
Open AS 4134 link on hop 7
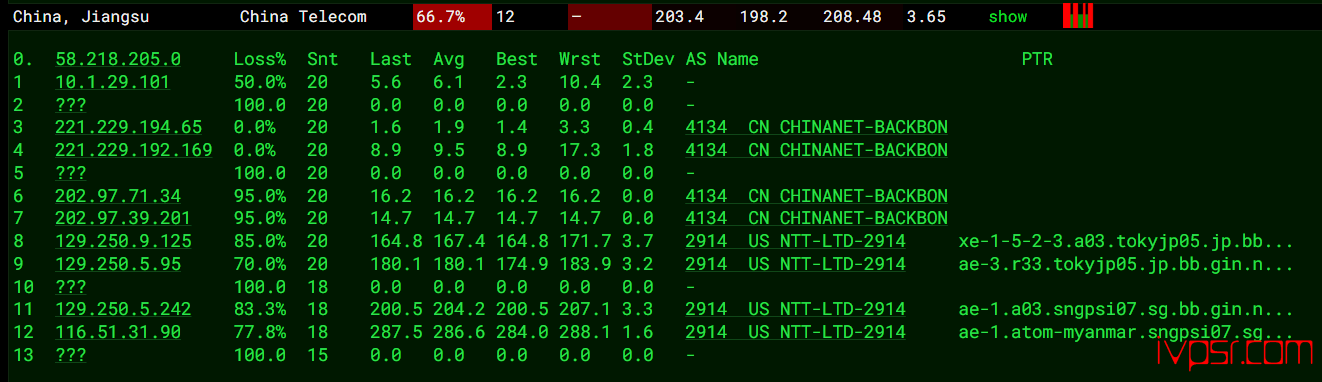(816, 218)
